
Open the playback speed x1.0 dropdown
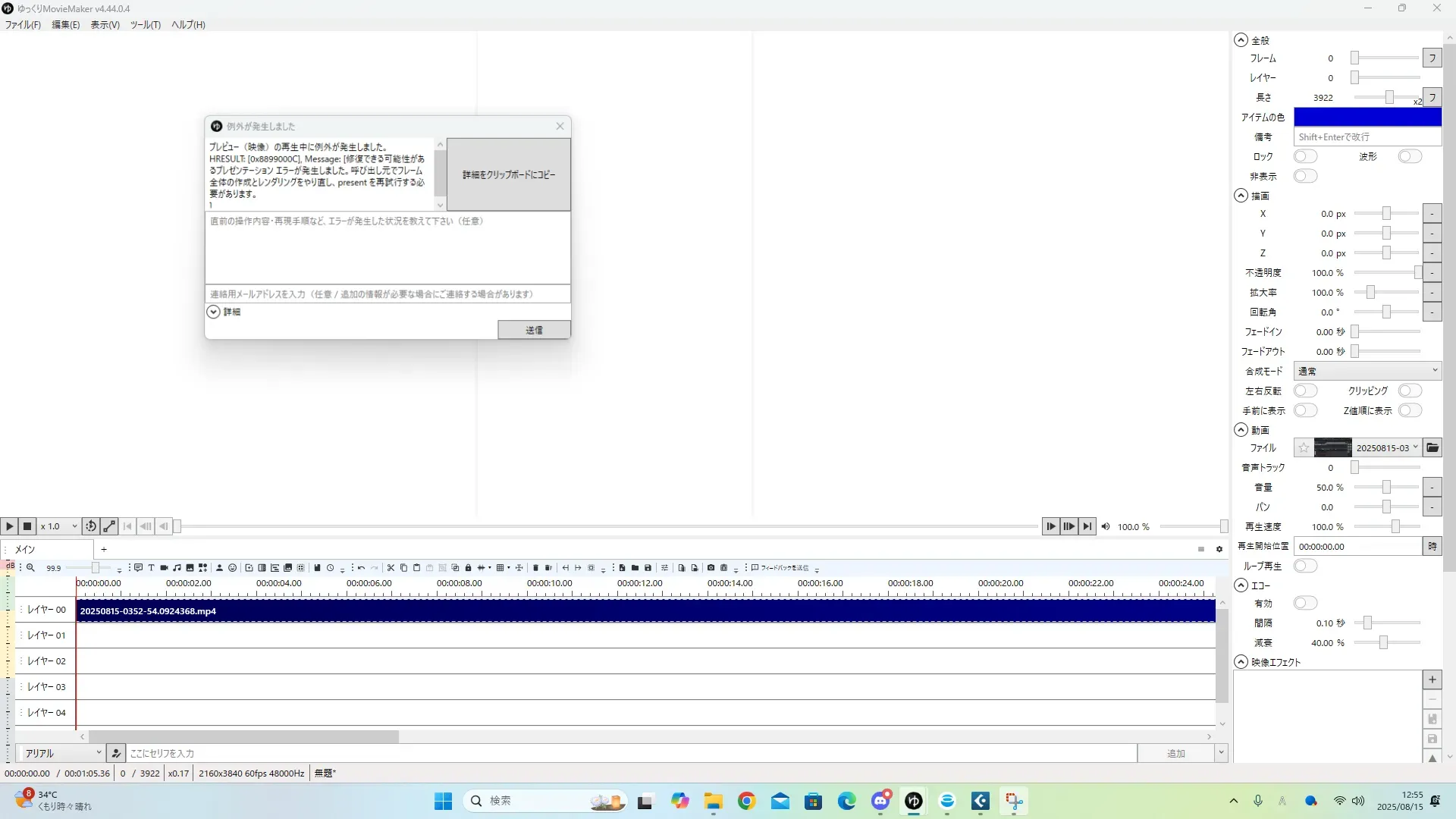click(59, 526)
